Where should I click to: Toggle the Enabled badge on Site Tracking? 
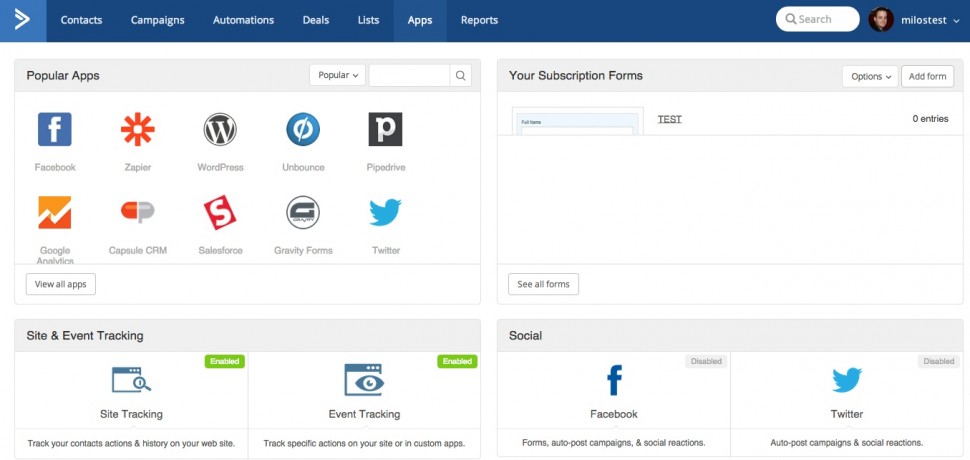[x=225, y=361]
